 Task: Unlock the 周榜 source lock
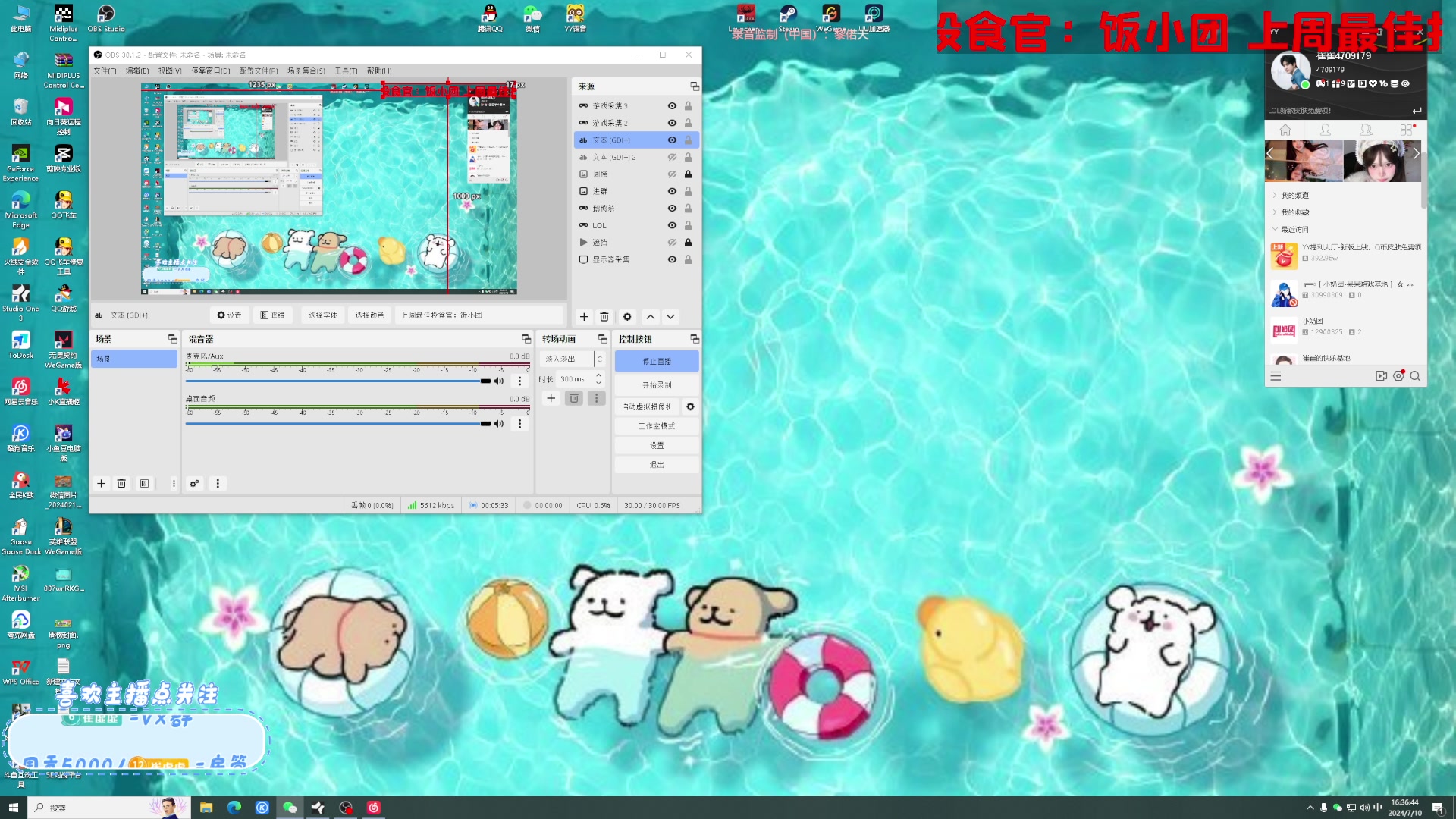coord(688,174)
